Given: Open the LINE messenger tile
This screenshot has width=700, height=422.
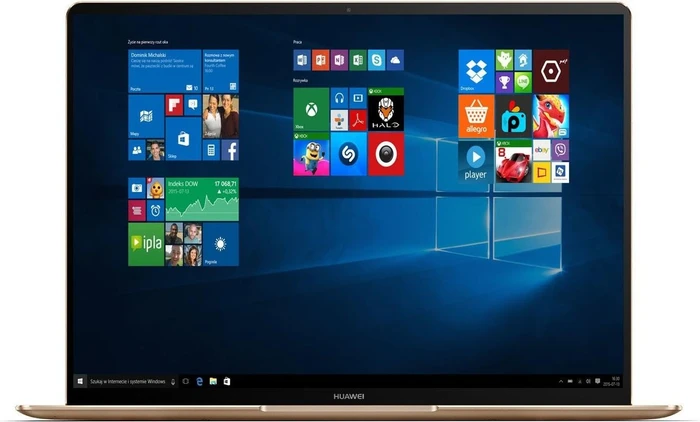Looking at the screenshot, I should [x=523, y=83].
